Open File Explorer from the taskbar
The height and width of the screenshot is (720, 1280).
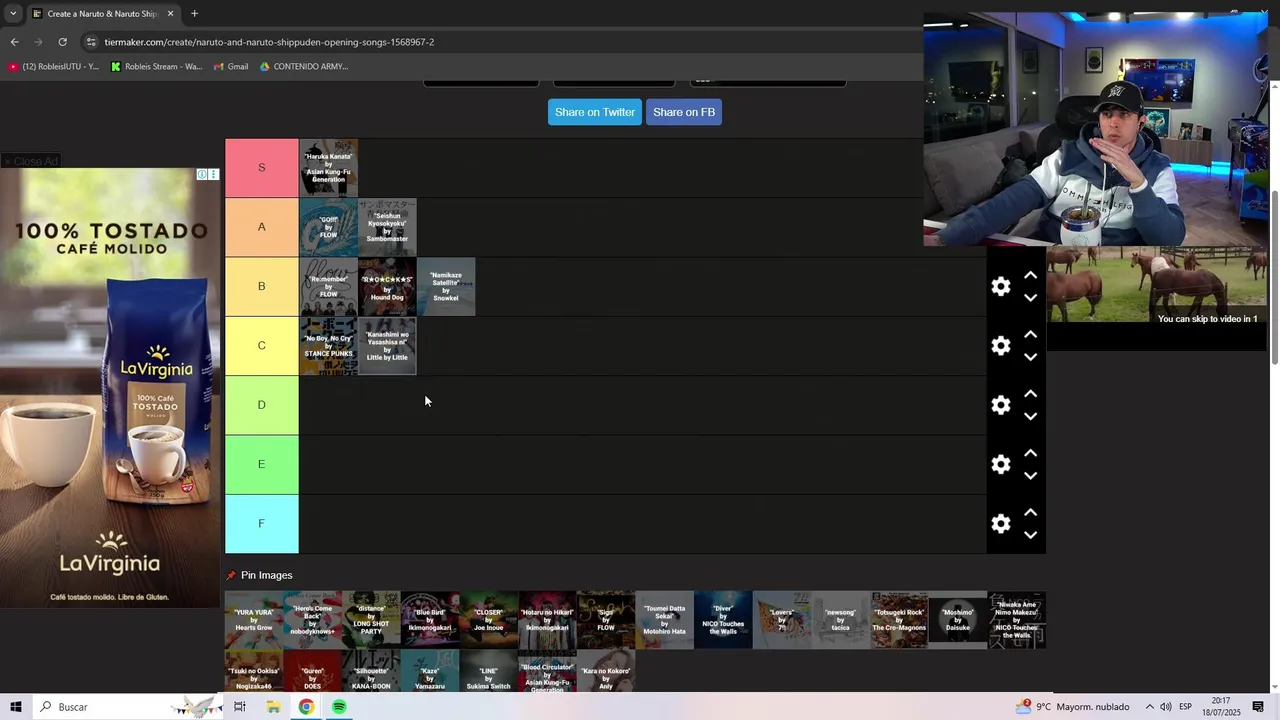pos(273,707)
